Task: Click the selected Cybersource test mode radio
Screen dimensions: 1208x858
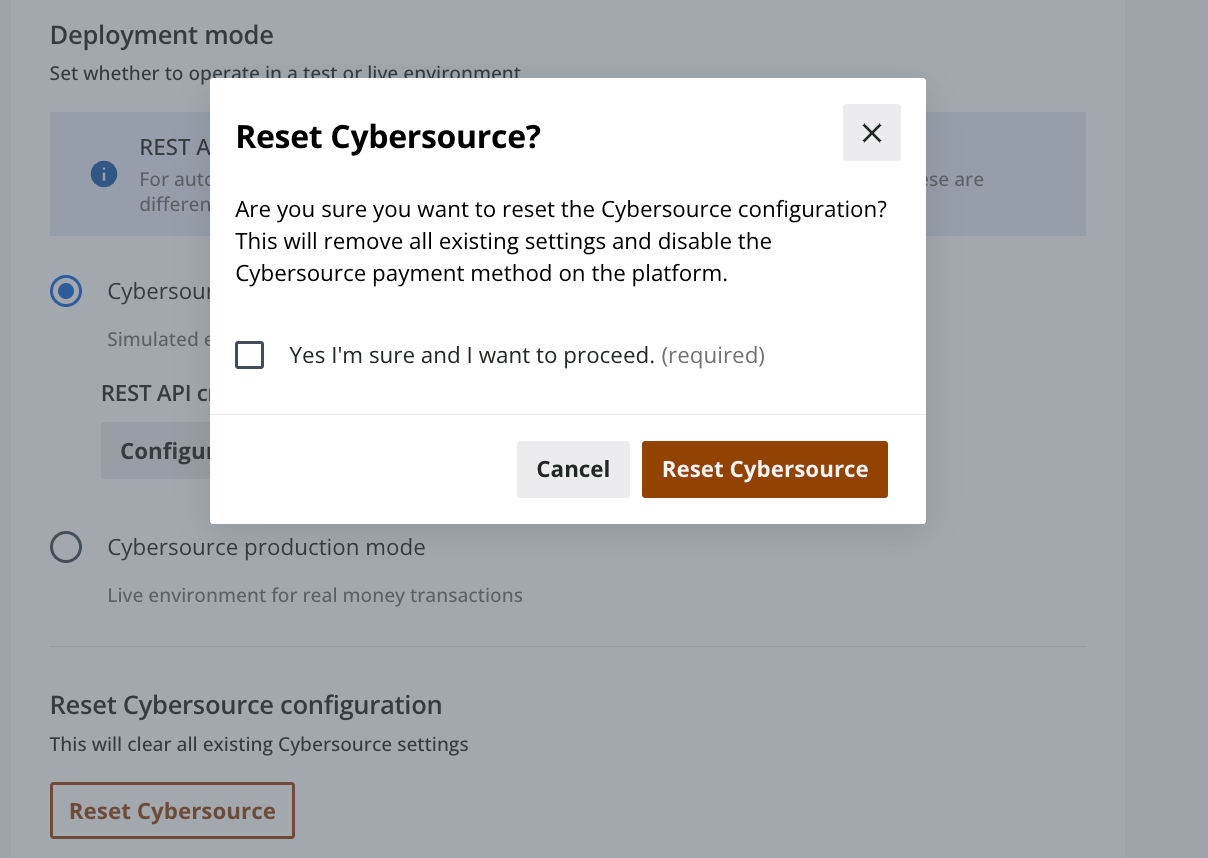Action: (x=66, y=291)
